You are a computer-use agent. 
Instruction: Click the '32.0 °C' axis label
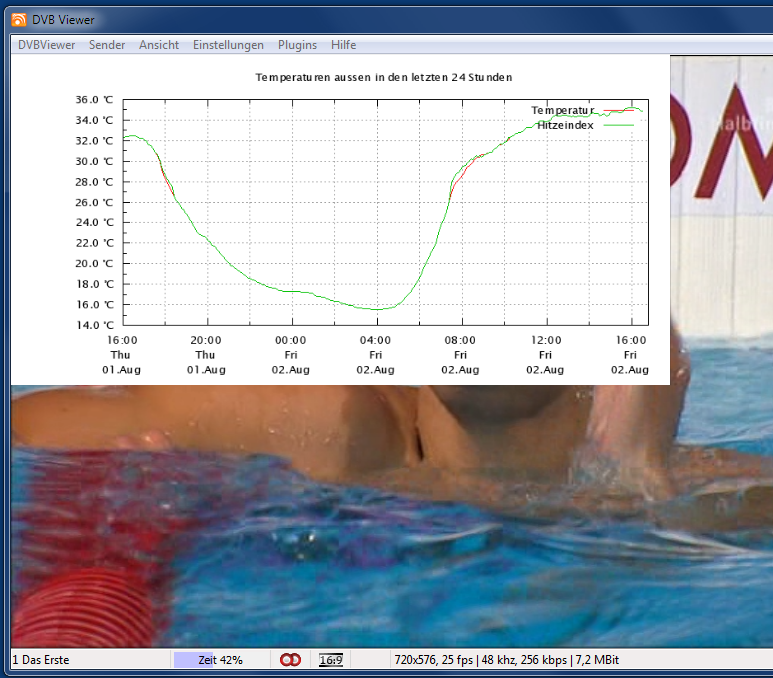pyautogui.click(x=94, y=141)
